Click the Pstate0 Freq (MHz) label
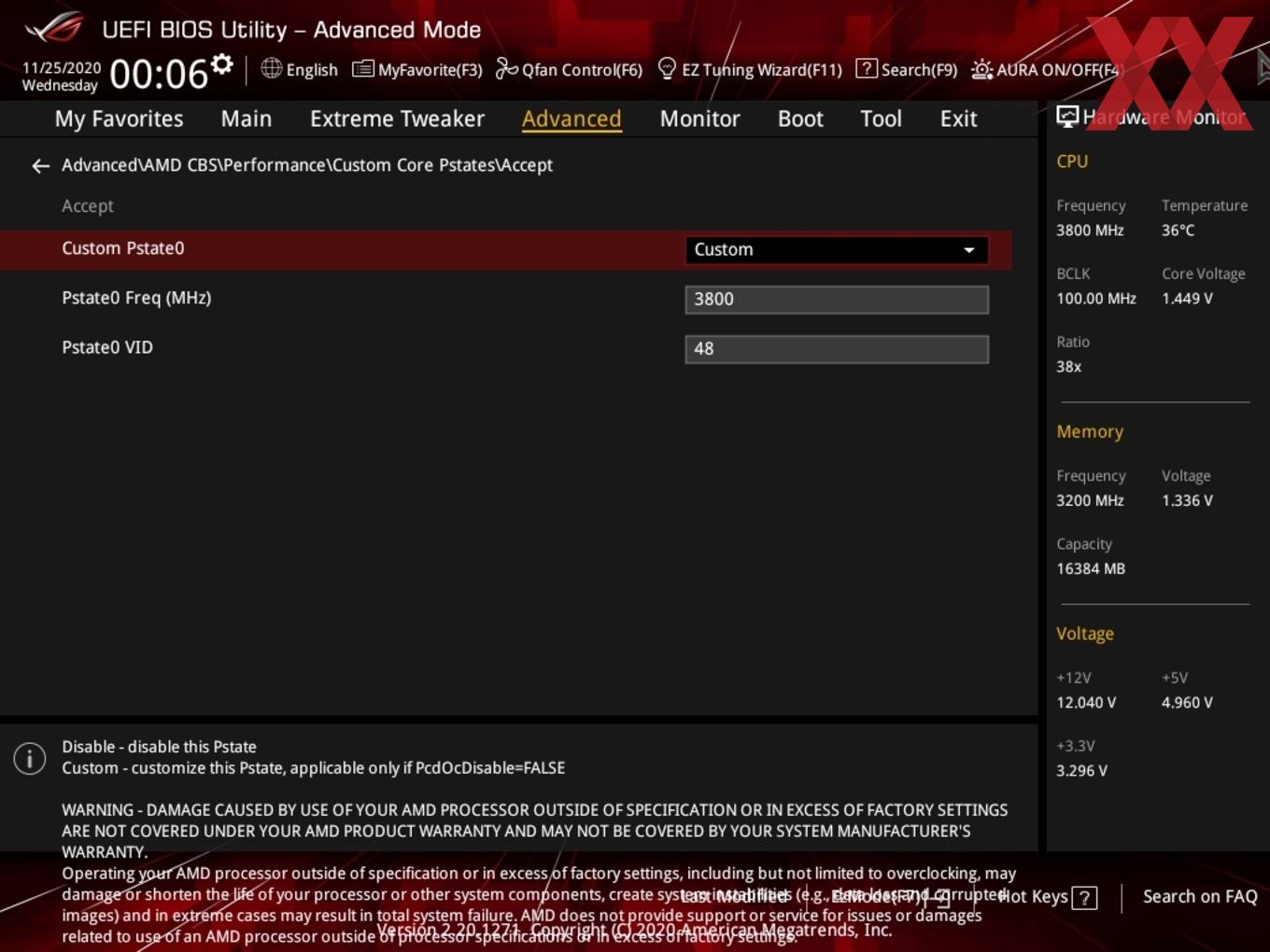 click(x=136, y=298)
